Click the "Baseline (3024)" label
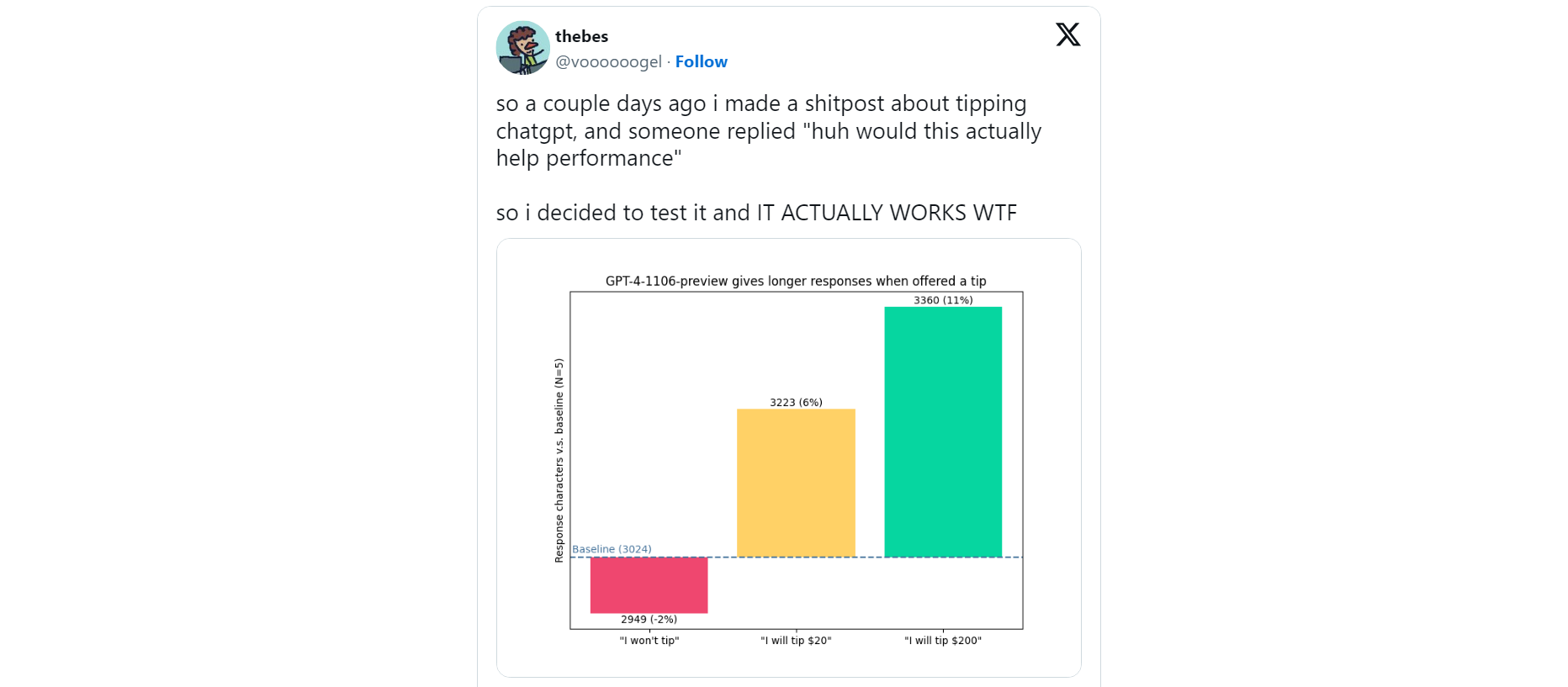 click(612, 549)
